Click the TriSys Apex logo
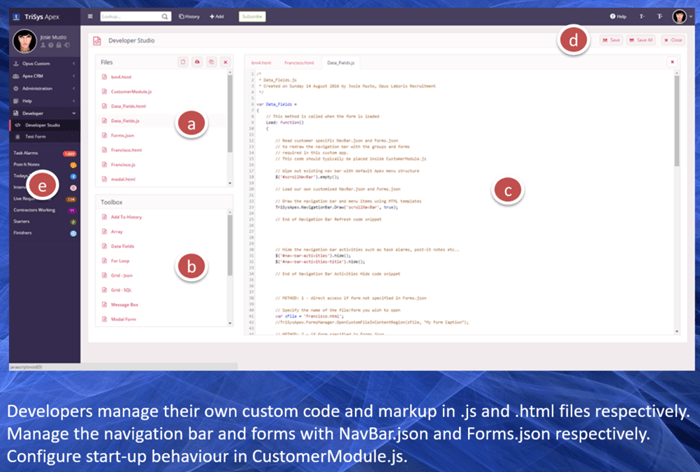This screenshot has width=700, height=472. pyautogui.click(x=37, y=17)
